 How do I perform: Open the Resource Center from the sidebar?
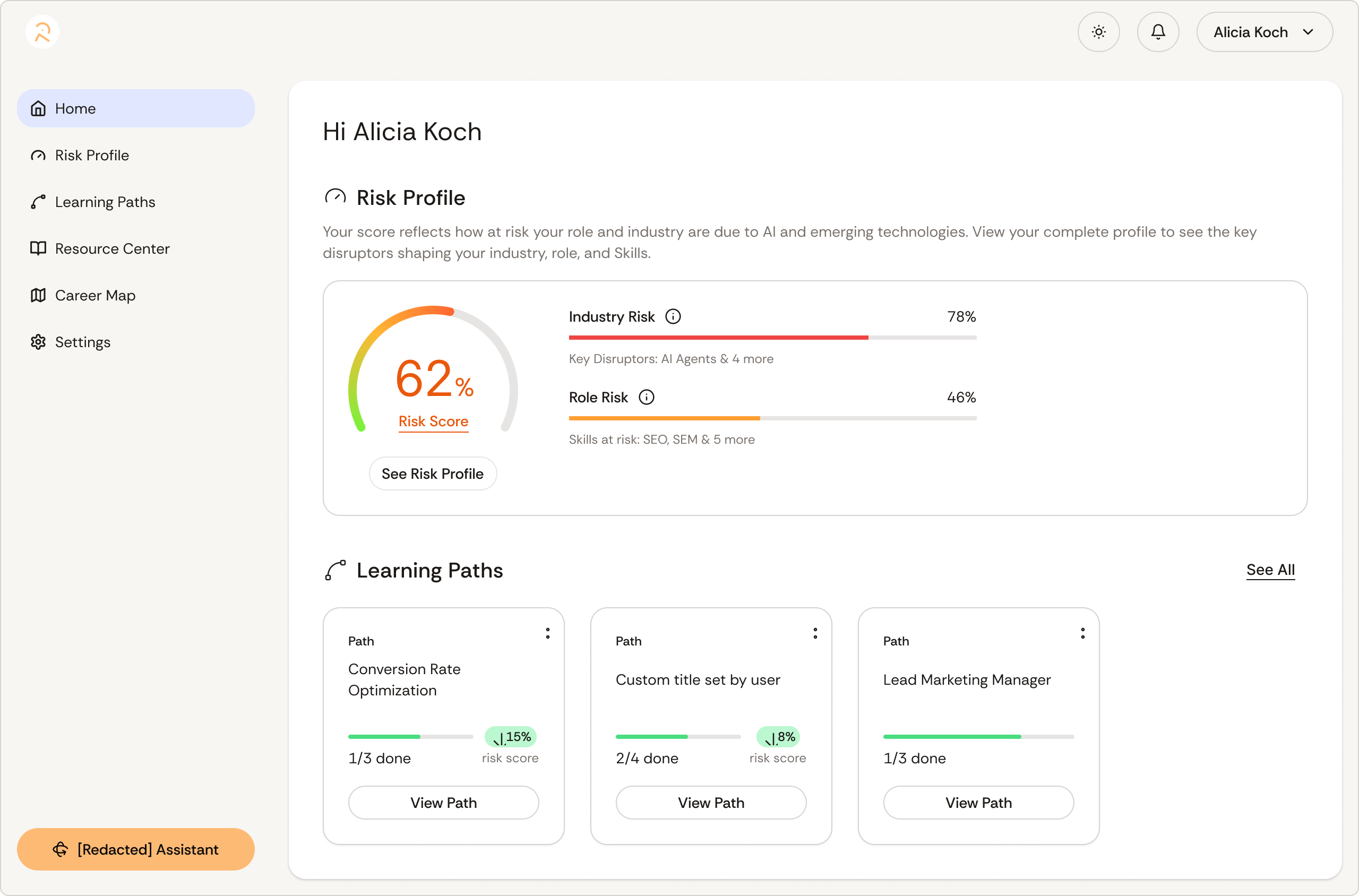coord(112,248)
